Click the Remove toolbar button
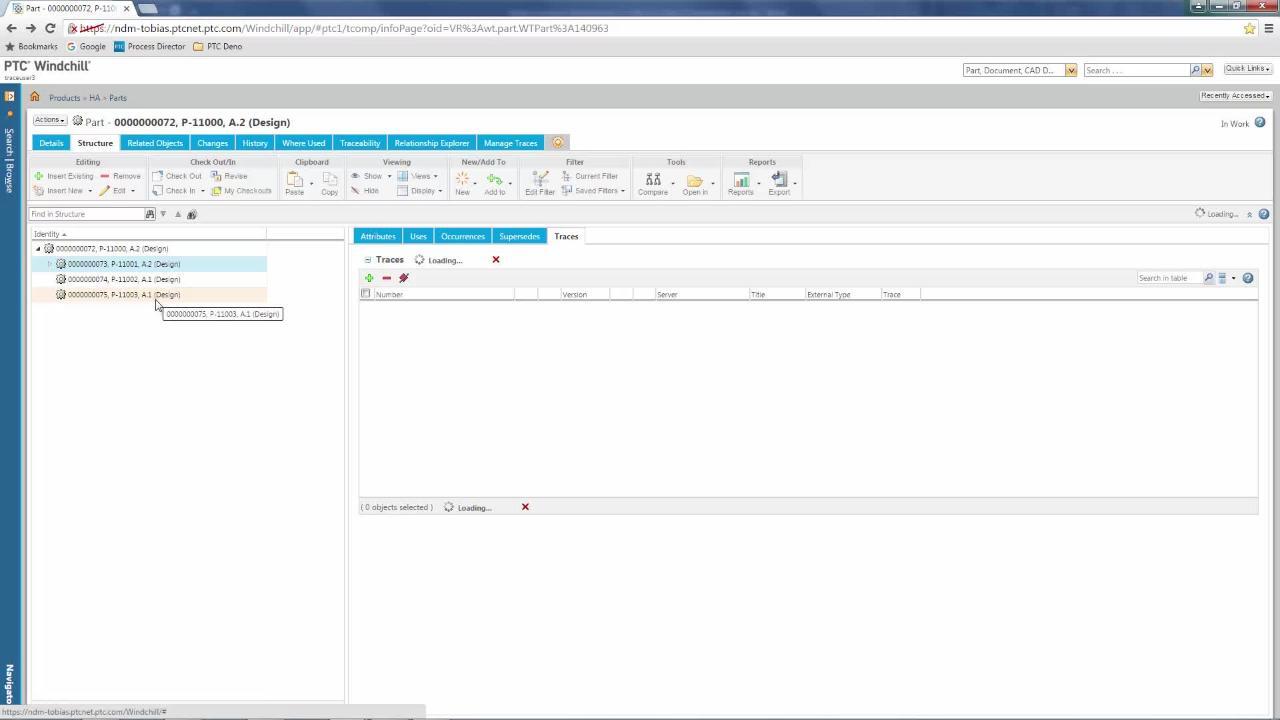 click(120, 176)
